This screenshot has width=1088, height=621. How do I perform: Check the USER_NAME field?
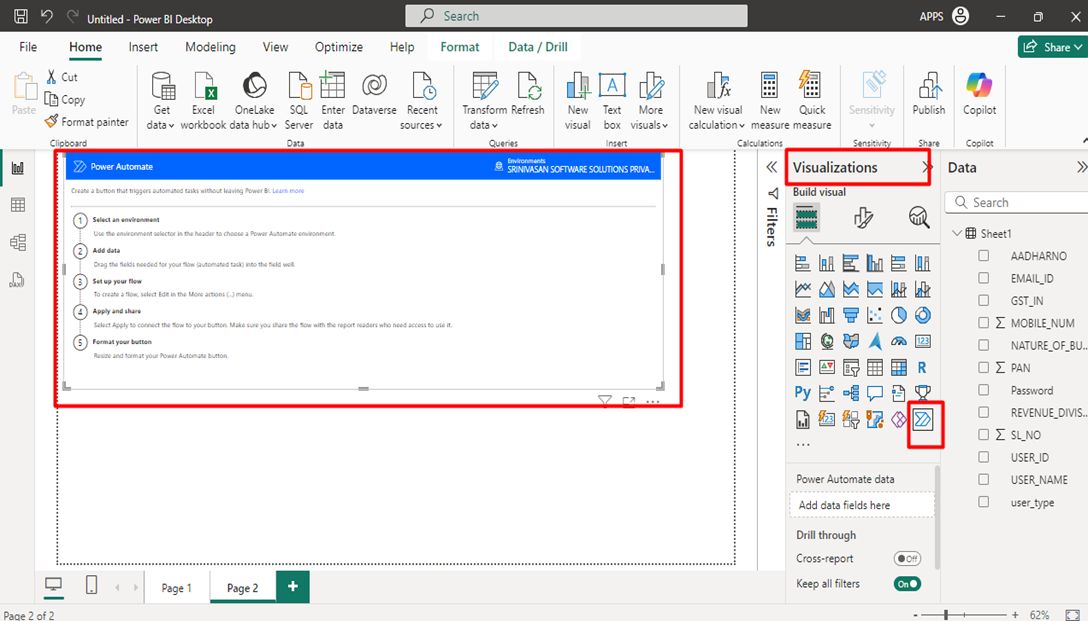(983, 479)
